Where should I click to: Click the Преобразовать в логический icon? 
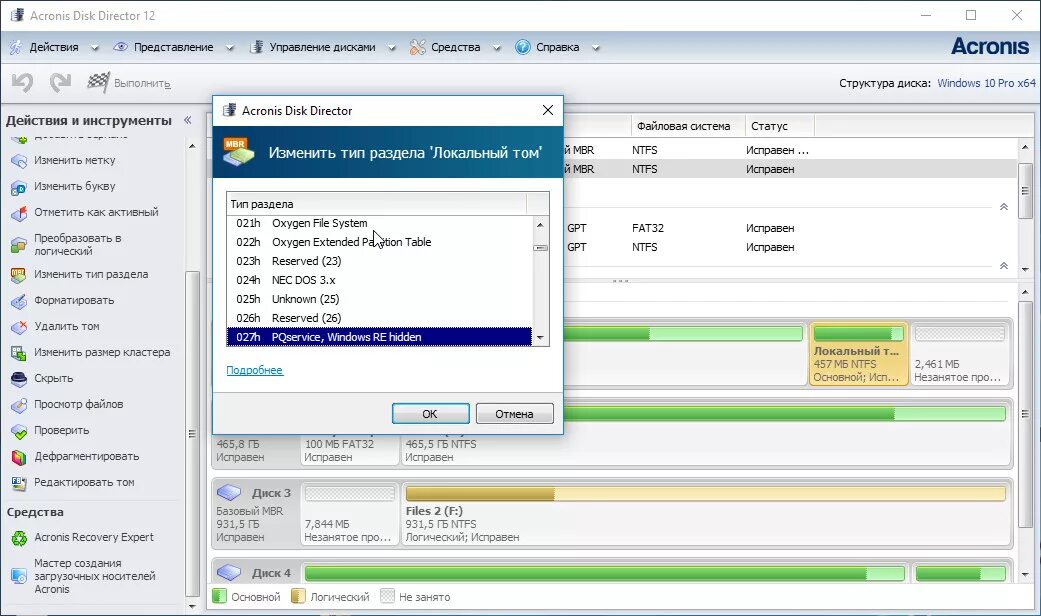coord(19,245)
